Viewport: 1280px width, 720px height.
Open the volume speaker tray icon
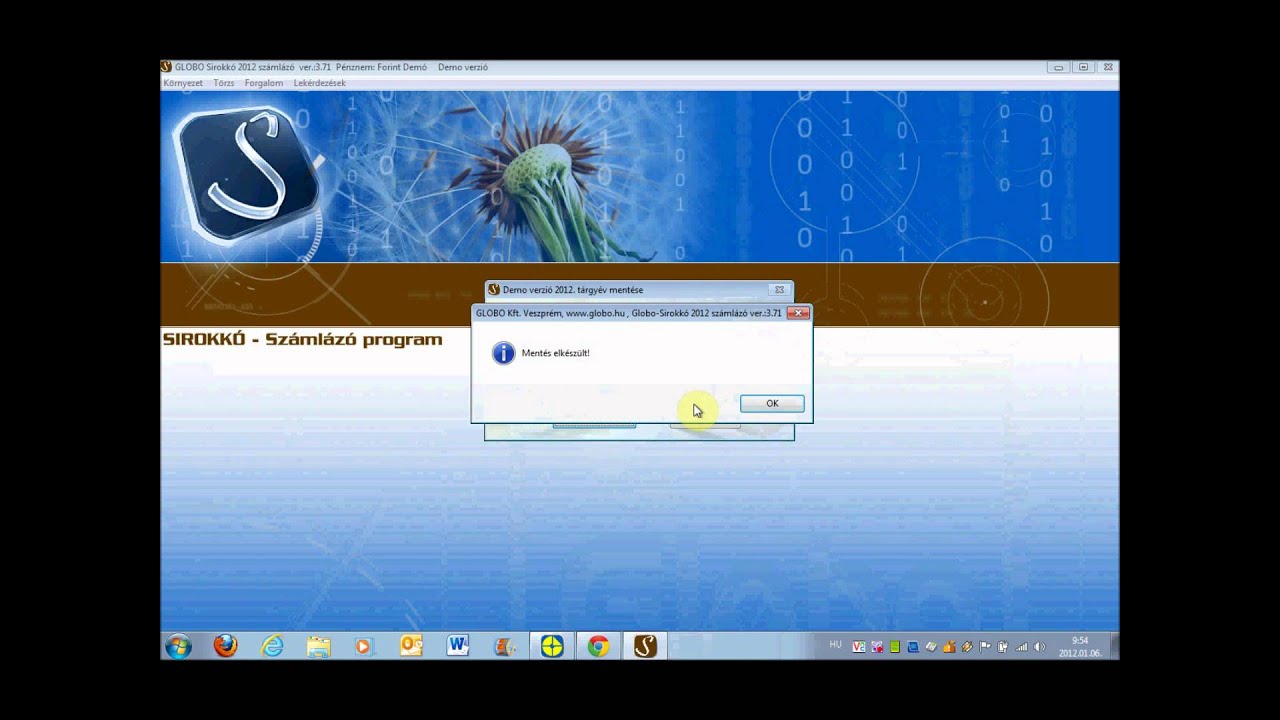(1039, 647)
